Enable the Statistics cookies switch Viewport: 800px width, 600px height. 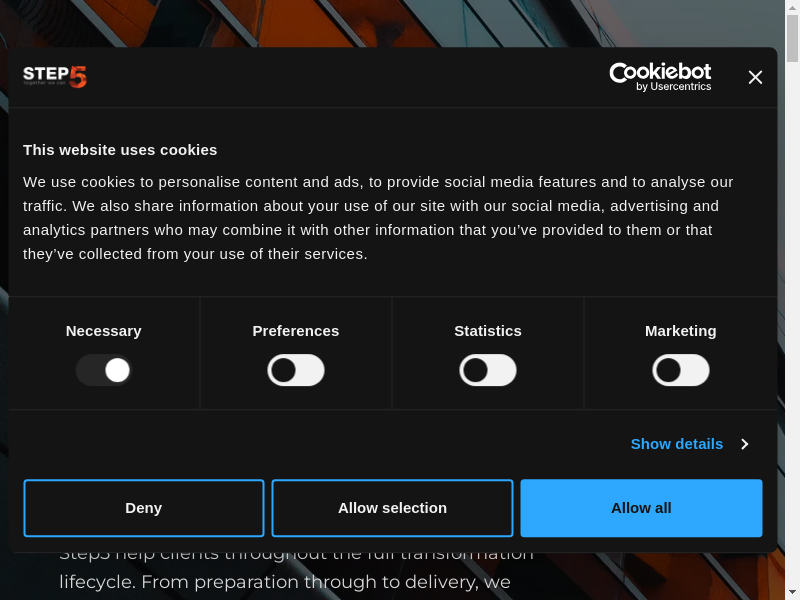coord(488,370)
